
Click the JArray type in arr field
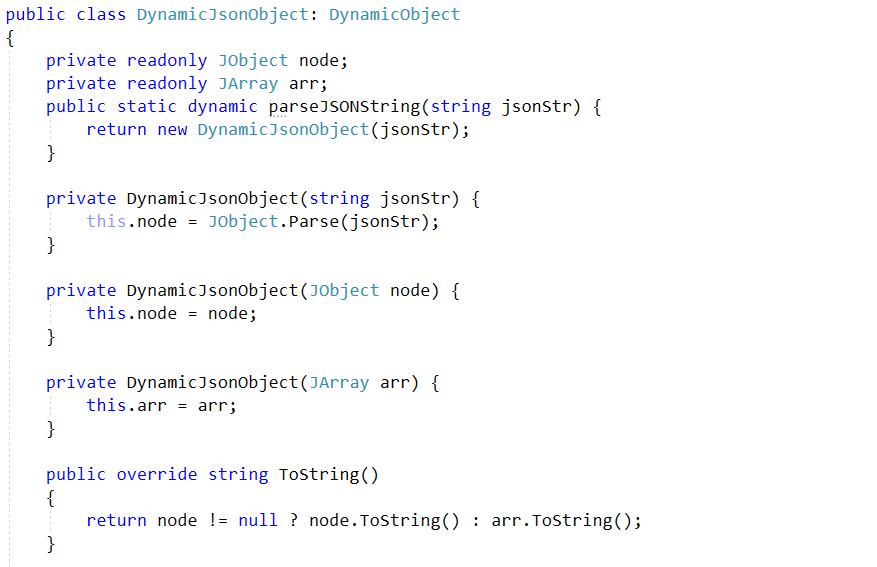[248, 83]
